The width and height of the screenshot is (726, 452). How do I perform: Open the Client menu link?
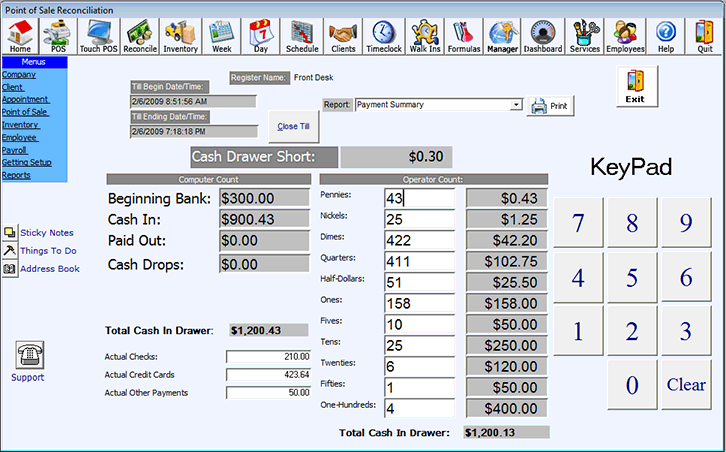click(13, 87)
